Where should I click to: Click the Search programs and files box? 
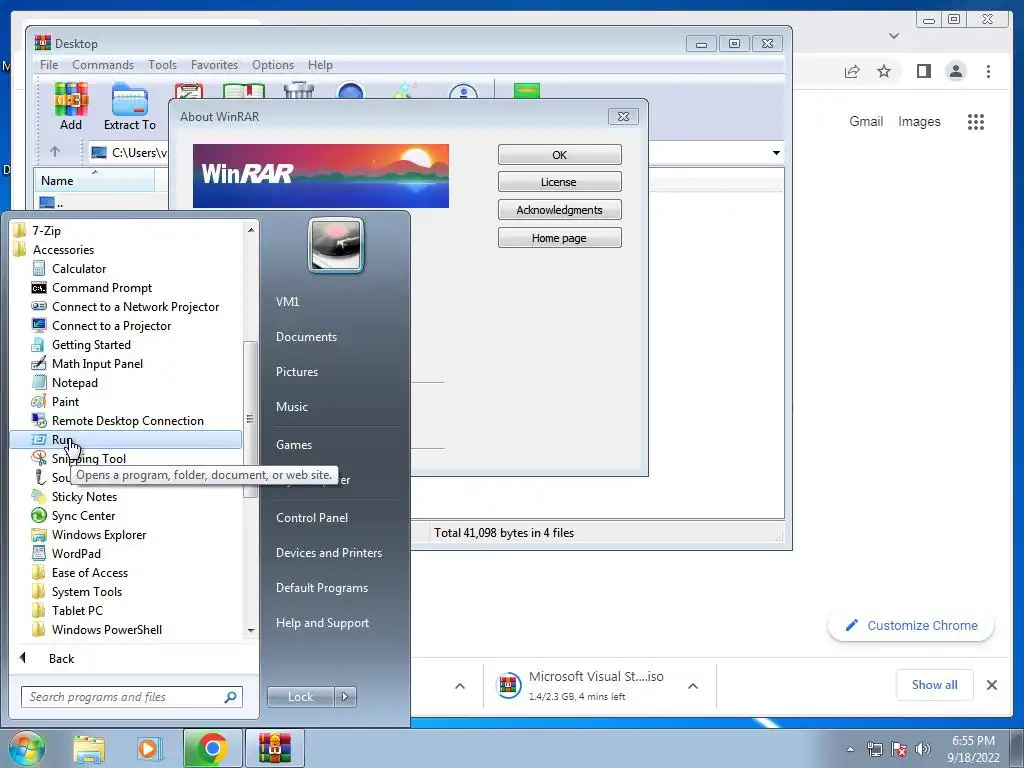[131, 697]
